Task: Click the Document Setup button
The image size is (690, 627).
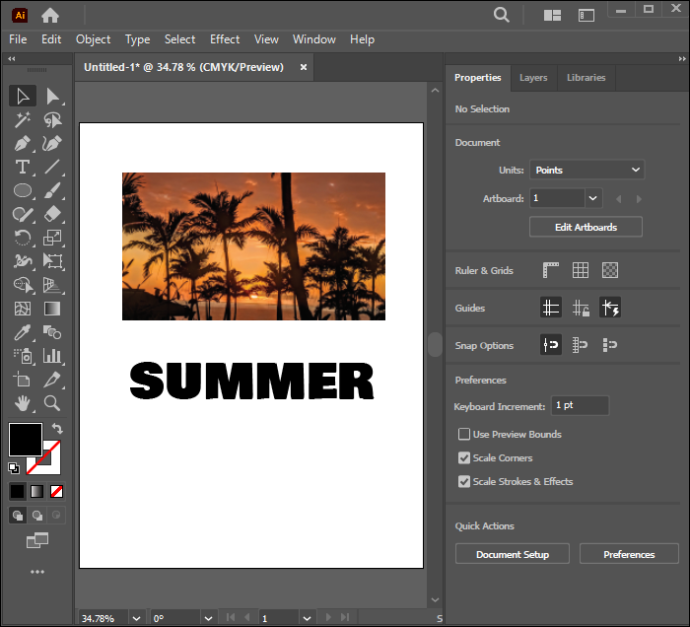Action: click(x=512, y=554)
